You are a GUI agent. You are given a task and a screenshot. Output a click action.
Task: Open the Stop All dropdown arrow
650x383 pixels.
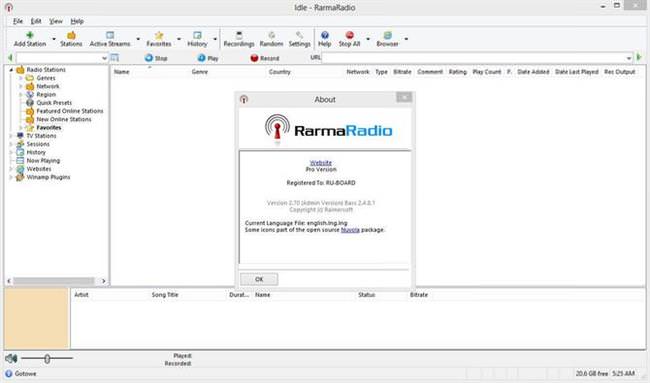(x=368, y=39)
